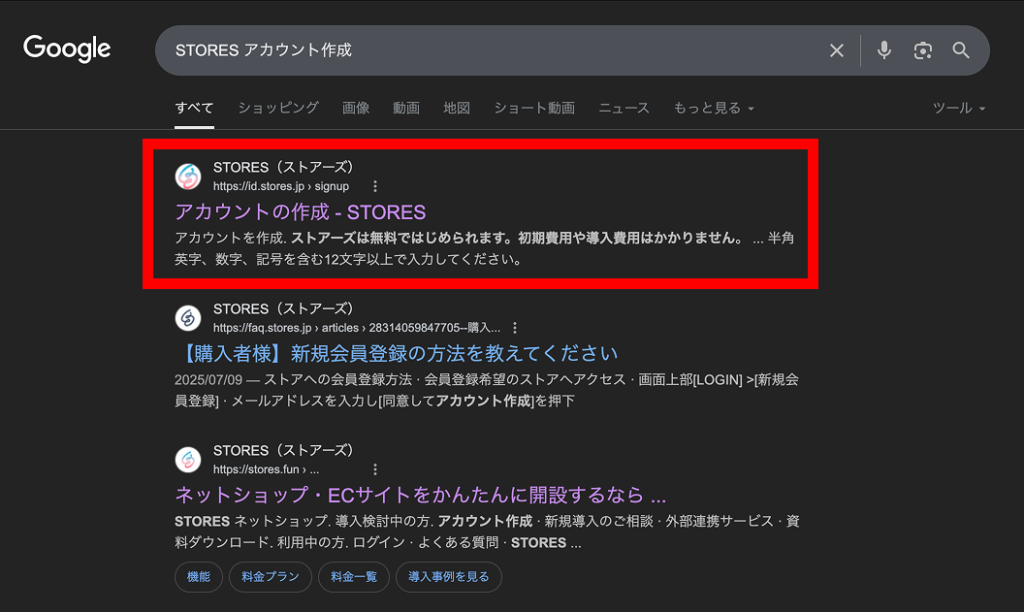Click the 機能 sitelink chip
This screenshot has width=1024, height=612.
(x=199, y=577)
